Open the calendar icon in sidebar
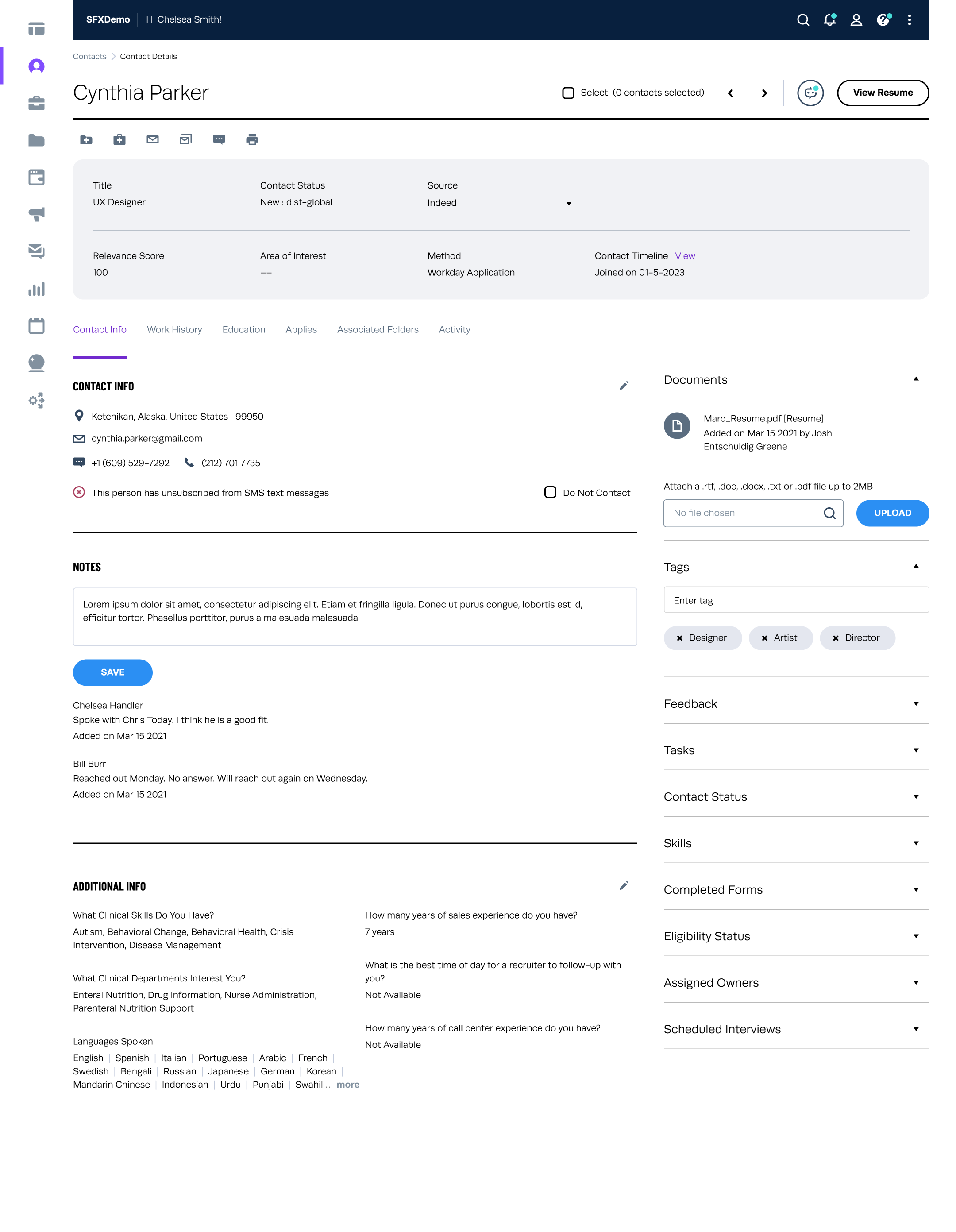 (x=36, y=326)
